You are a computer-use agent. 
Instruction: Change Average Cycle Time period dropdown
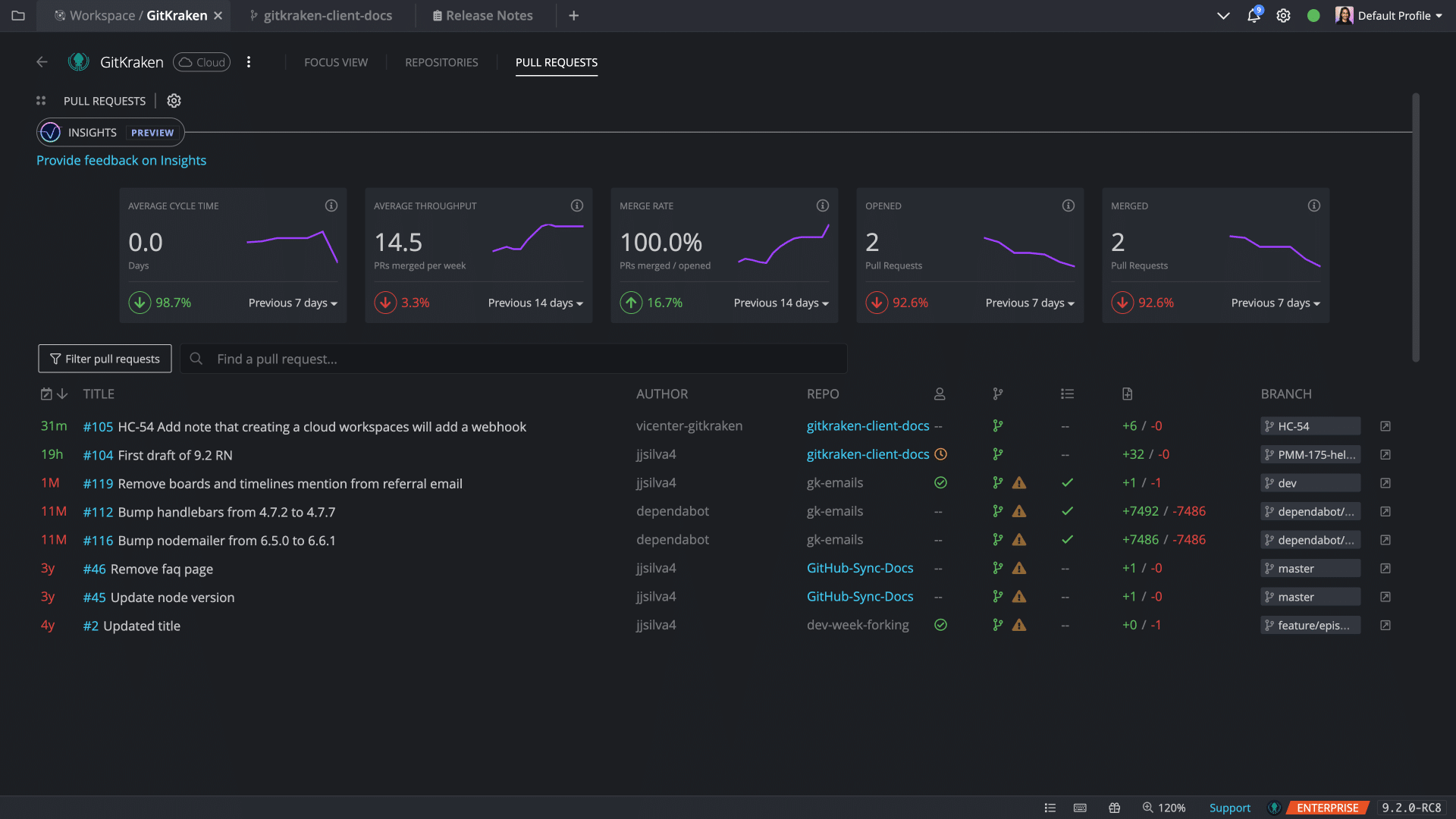tap(293, 303)
